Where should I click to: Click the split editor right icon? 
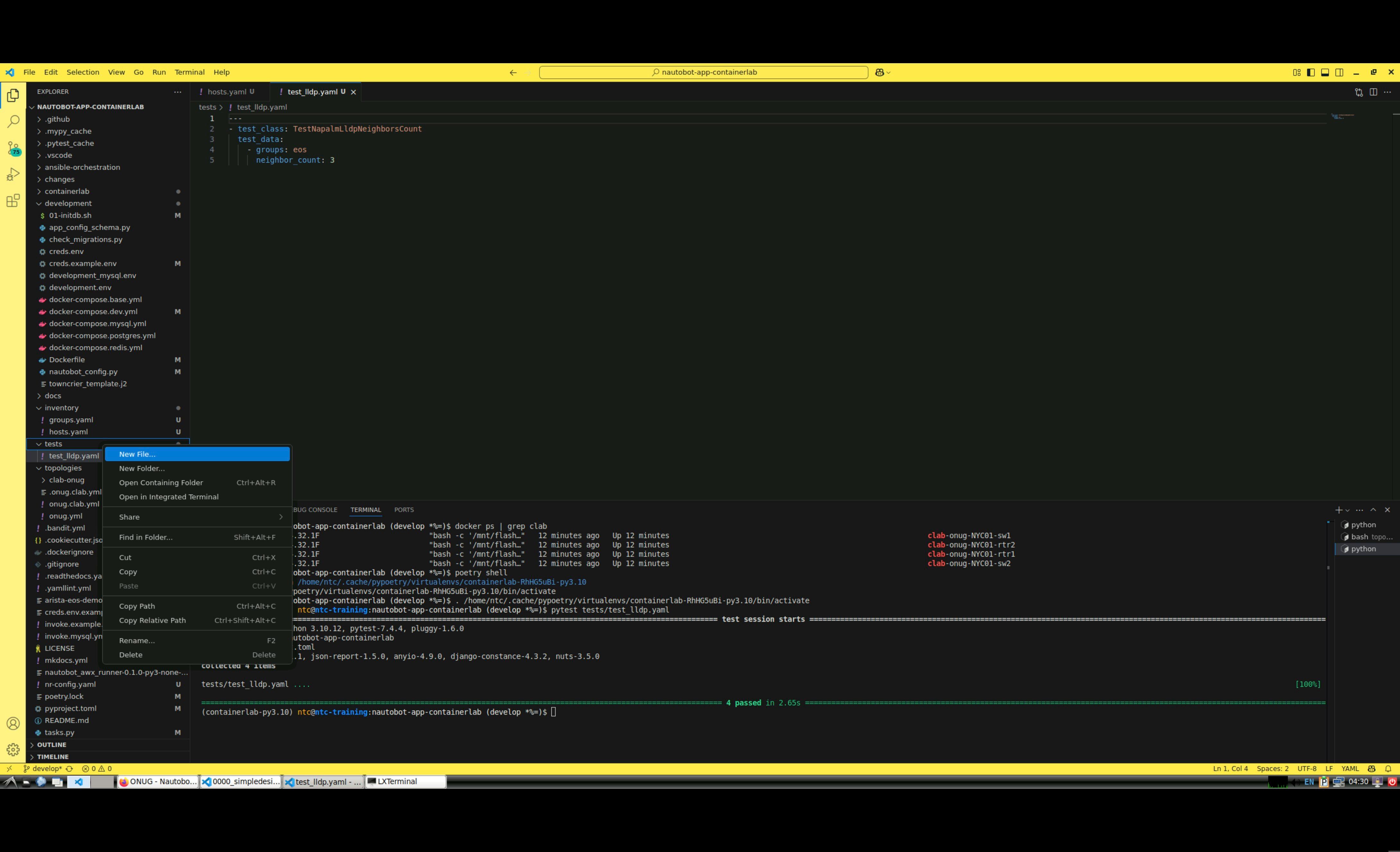pyautogui.click(x=1373, y=92)
